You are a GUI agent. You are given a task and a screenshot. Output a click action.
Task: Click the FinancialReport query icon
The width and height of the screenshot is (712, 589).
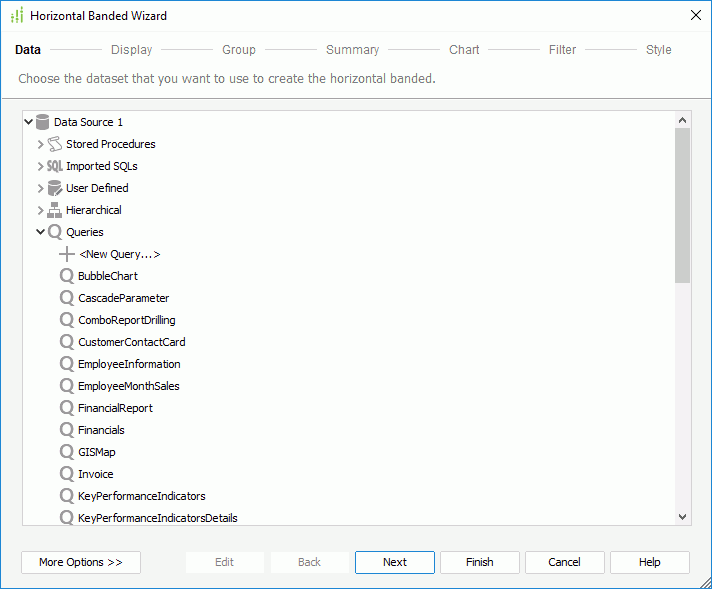click(x=67, y=408)
